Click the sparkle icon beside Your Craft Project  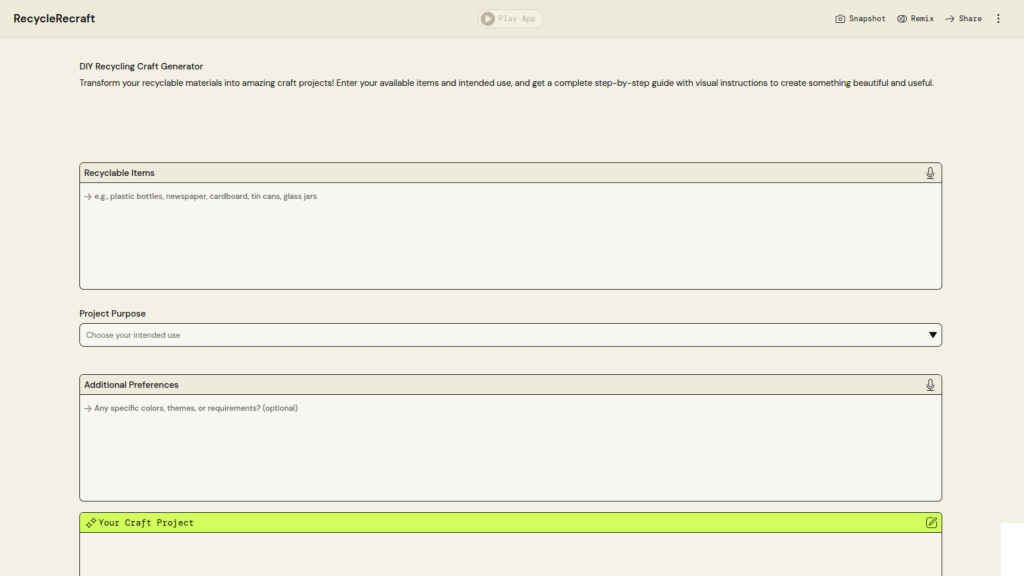click(91, 523)
